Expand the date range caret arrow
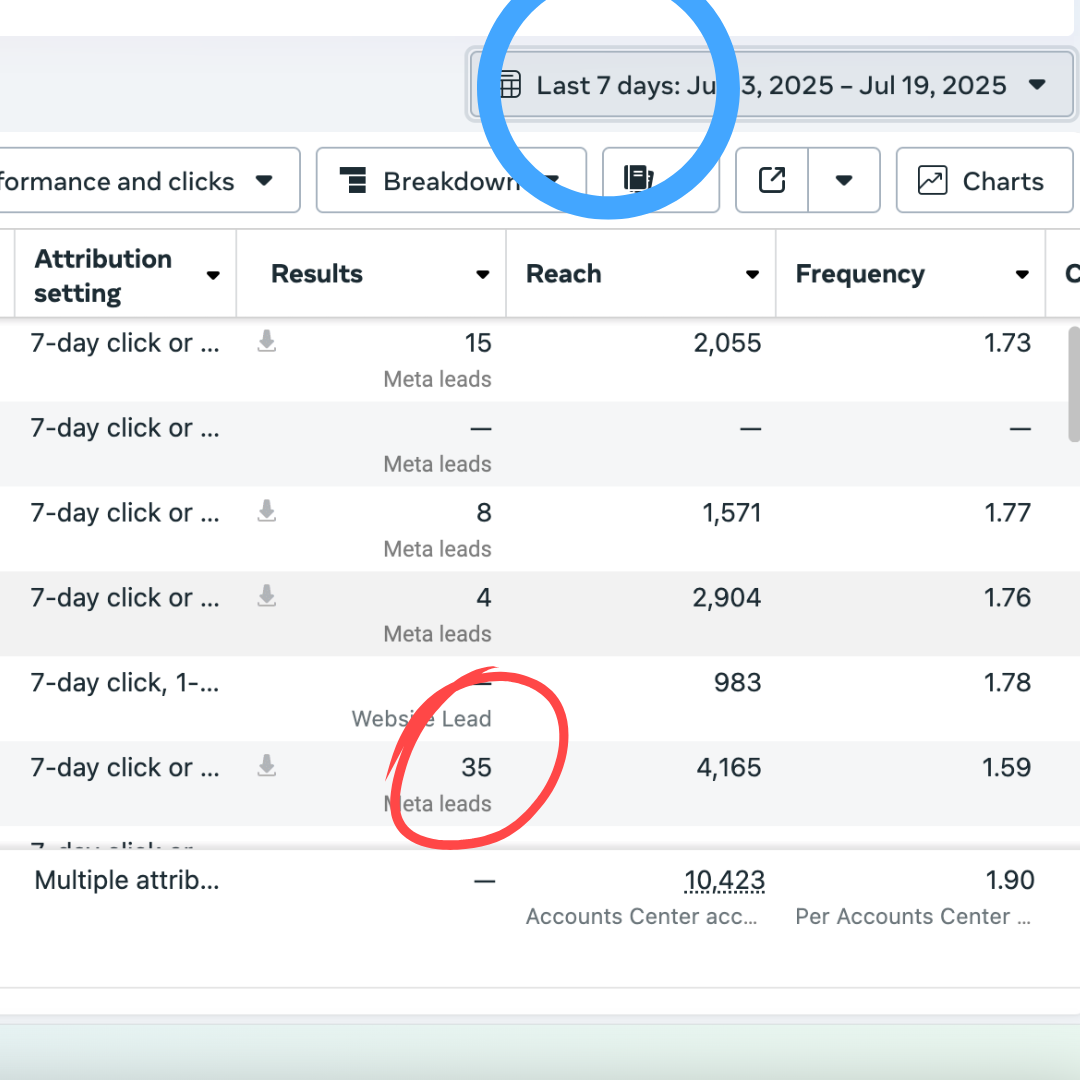1080x1080 pixels. click(1037, 85)
